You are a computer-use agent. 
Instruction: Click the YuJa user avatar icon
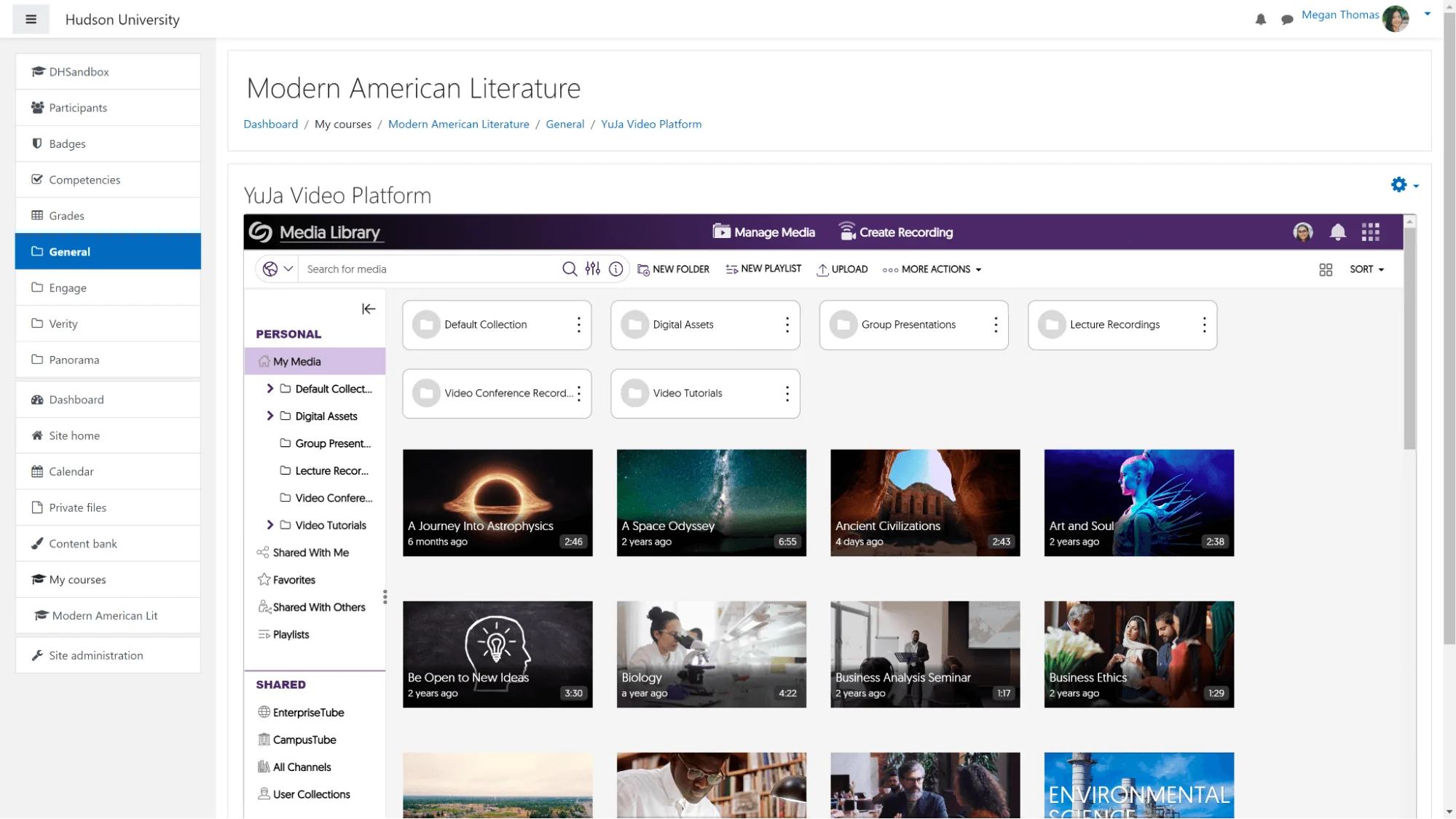coord(1302,232)
